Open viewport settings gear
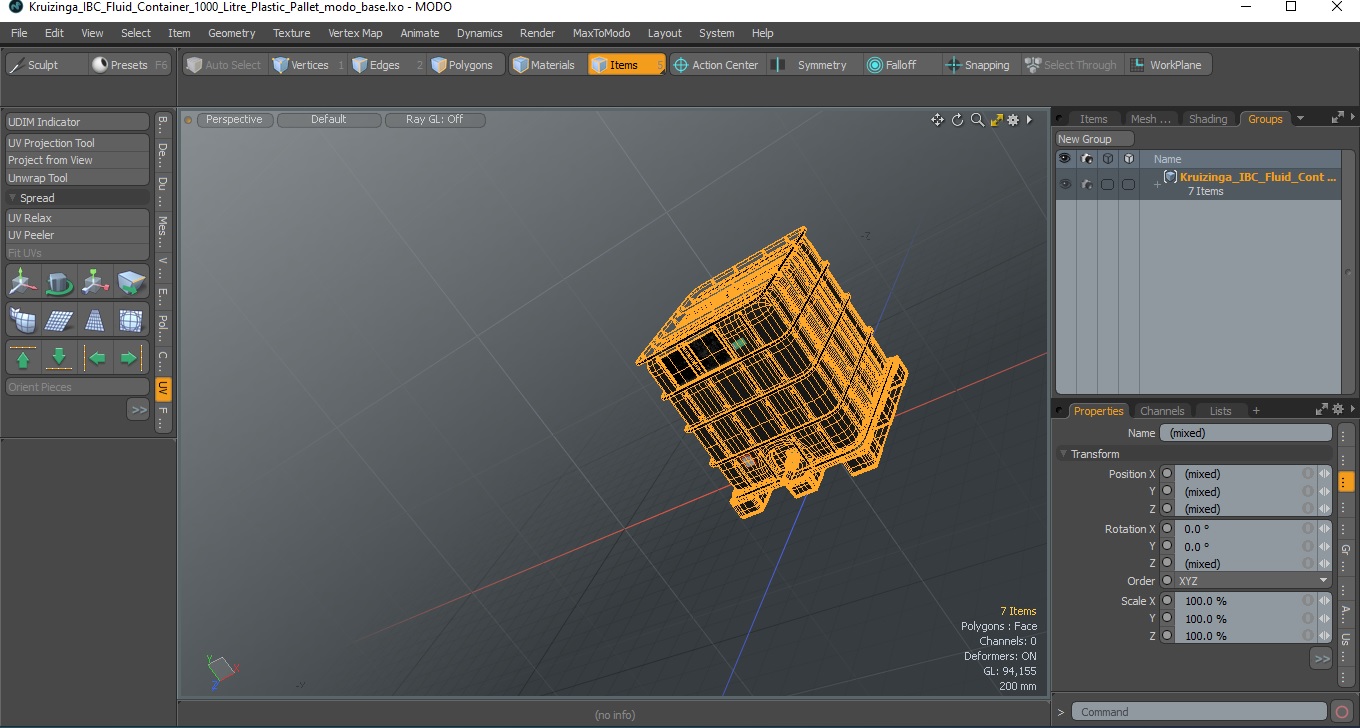The height and width of the screenshot is (728, 1360). pyautogui.click(x=1013, y=120)
